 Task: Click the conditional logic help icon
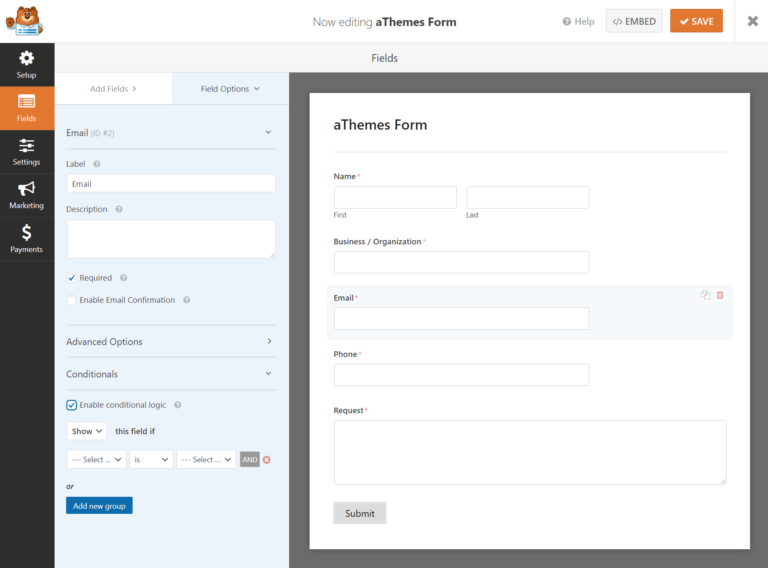(x=178, y=405)
